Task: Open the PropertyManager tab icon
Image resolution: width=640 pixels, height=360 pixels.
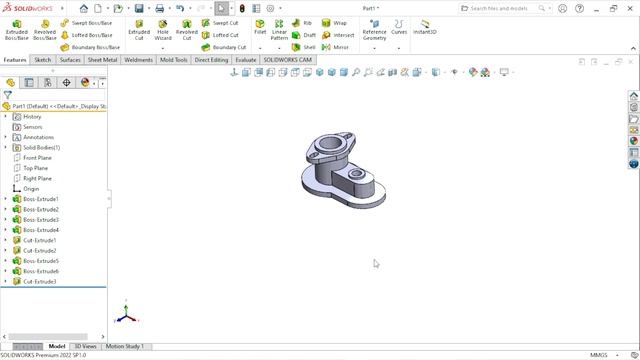Action: click(29, 83)
